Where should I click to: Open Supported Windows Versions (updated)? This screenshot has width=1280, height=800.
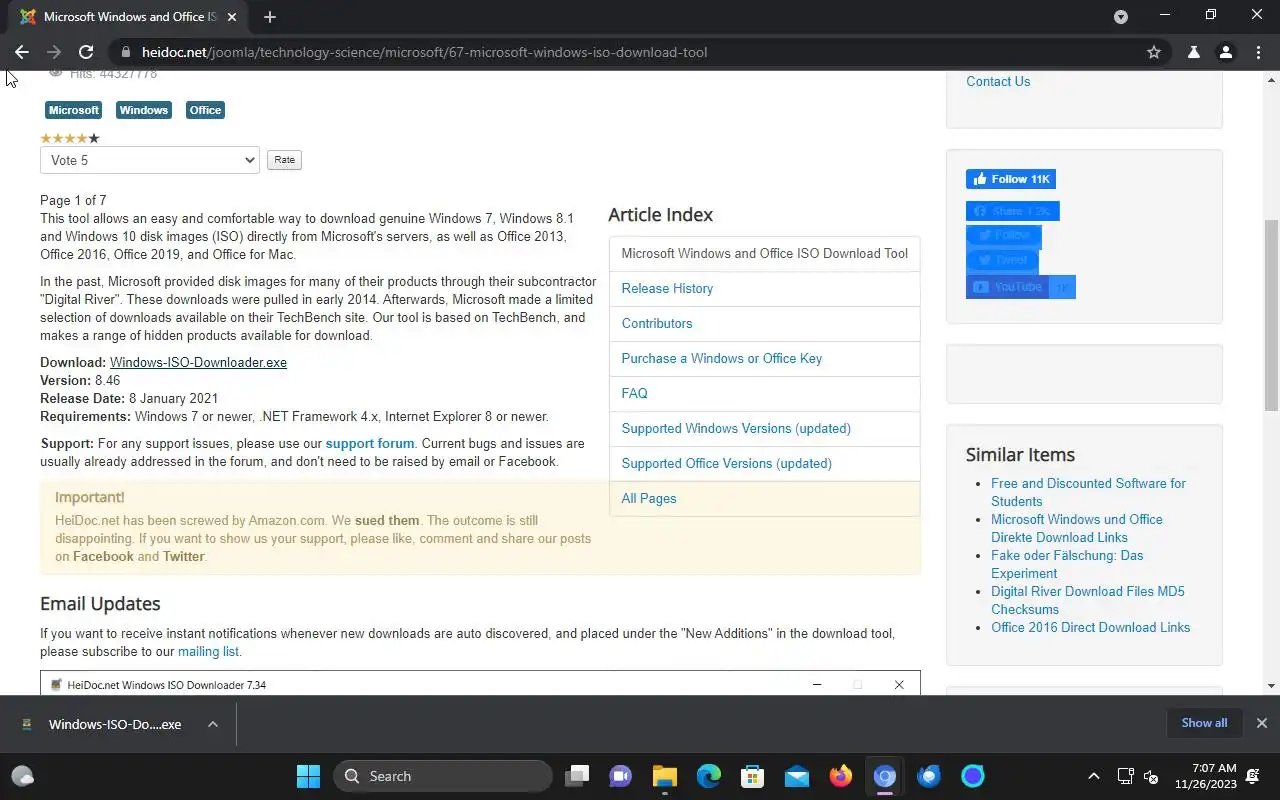pos(736,429)
